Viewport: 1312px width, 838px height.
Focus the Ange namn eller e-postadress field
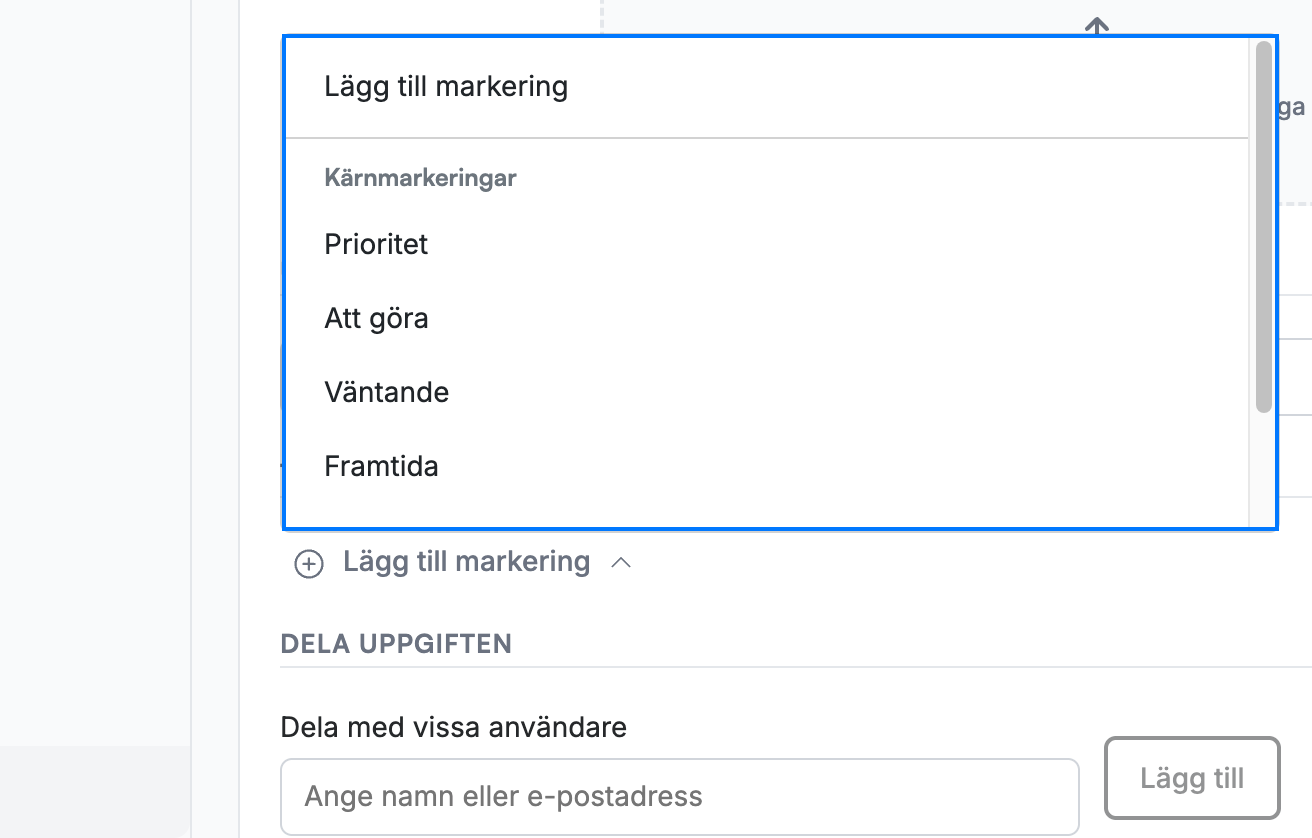tap(680, 796)
